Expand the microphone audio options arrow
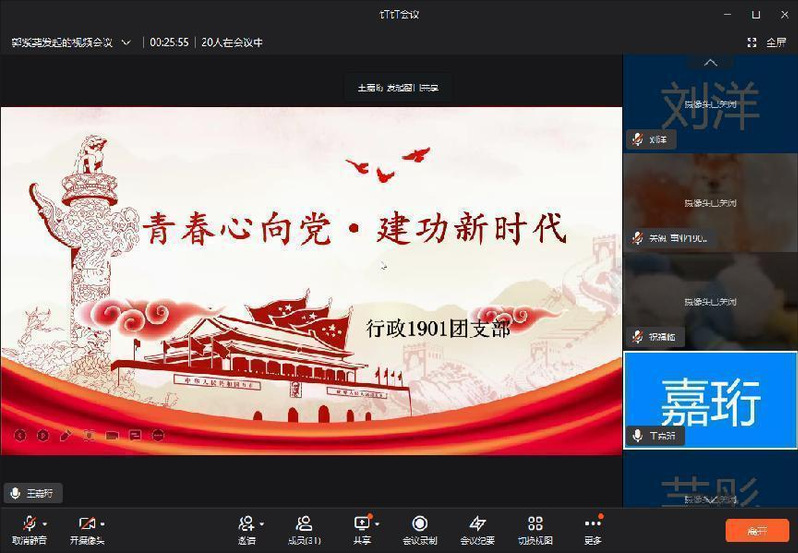 (x=45, y=523)
